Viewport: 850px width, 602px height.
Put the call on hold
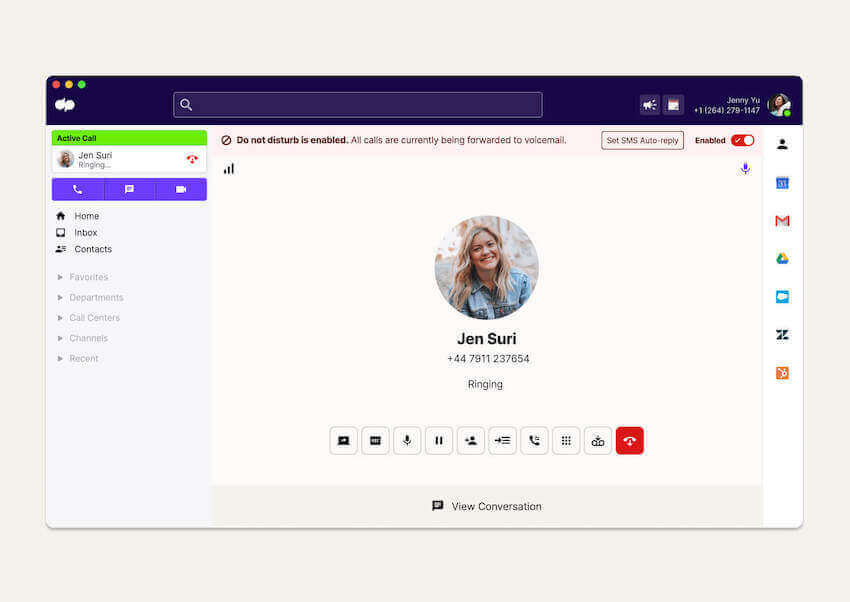click(x=439, y=440)
